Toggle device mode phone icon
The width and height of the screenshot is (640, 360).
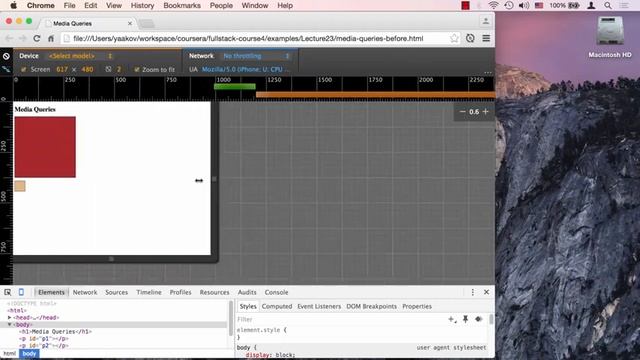pos(21,292)
